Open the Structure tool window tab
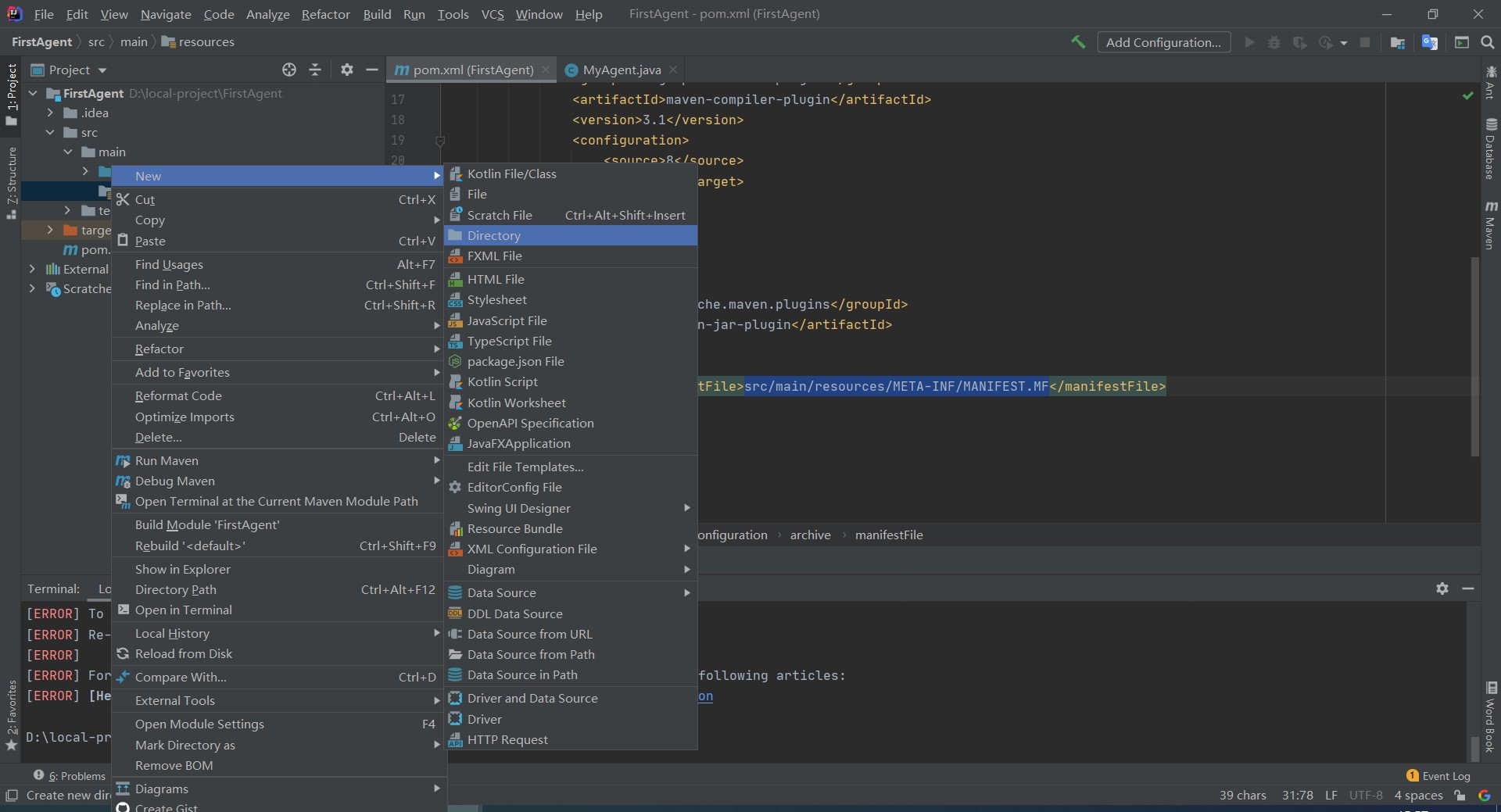The image size is (1501, 812). point(11,182)
